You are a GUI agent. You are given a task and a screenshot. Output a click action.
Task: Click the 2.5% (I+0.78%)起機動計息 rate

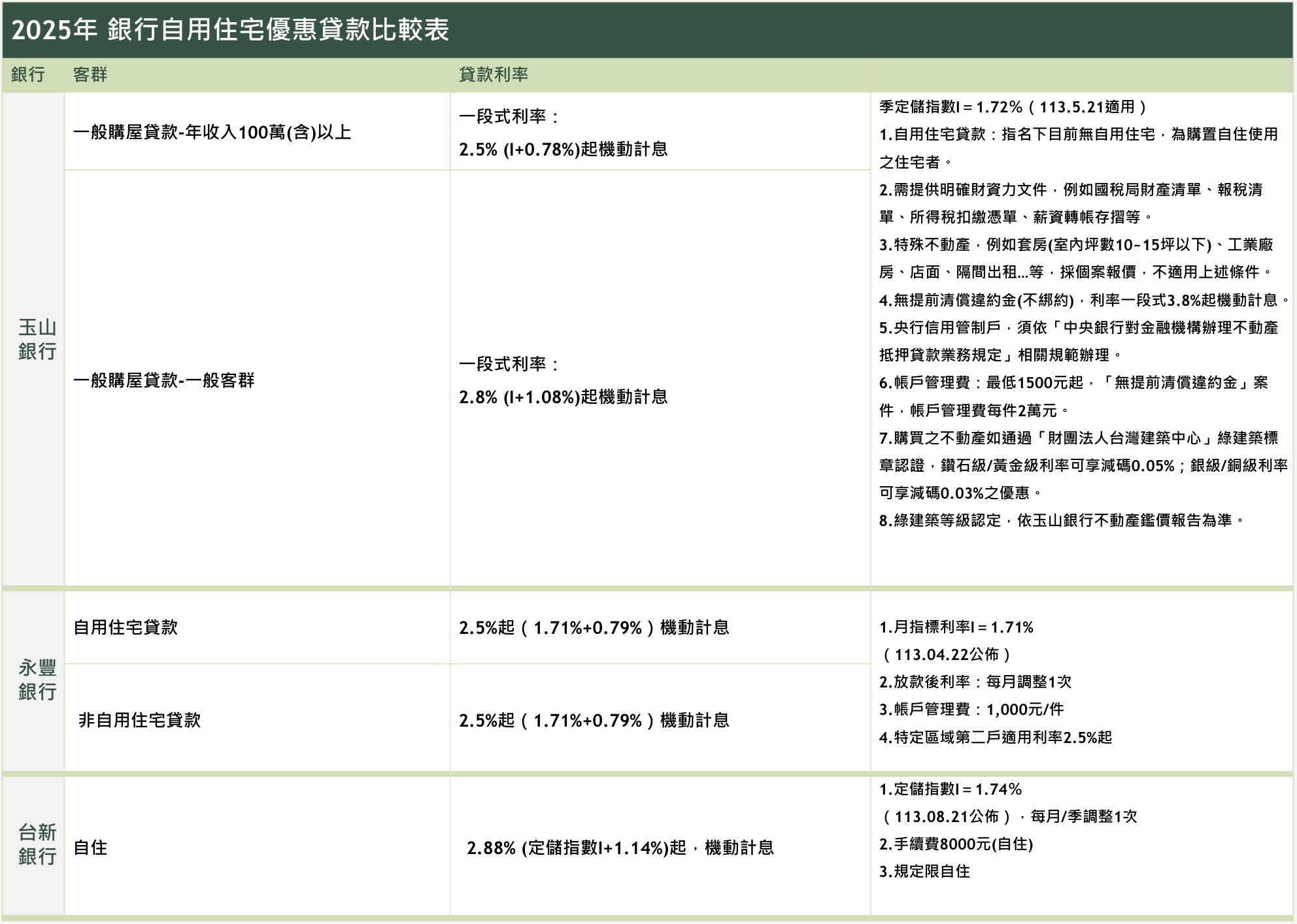pos(564,149)
